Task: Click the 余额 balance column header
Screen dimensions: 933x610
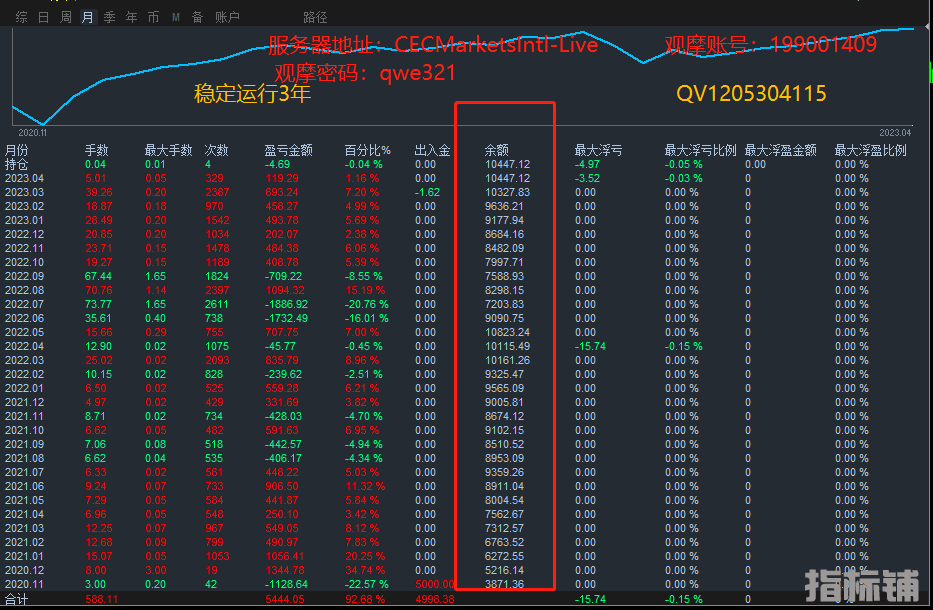Action: point(497,150)
